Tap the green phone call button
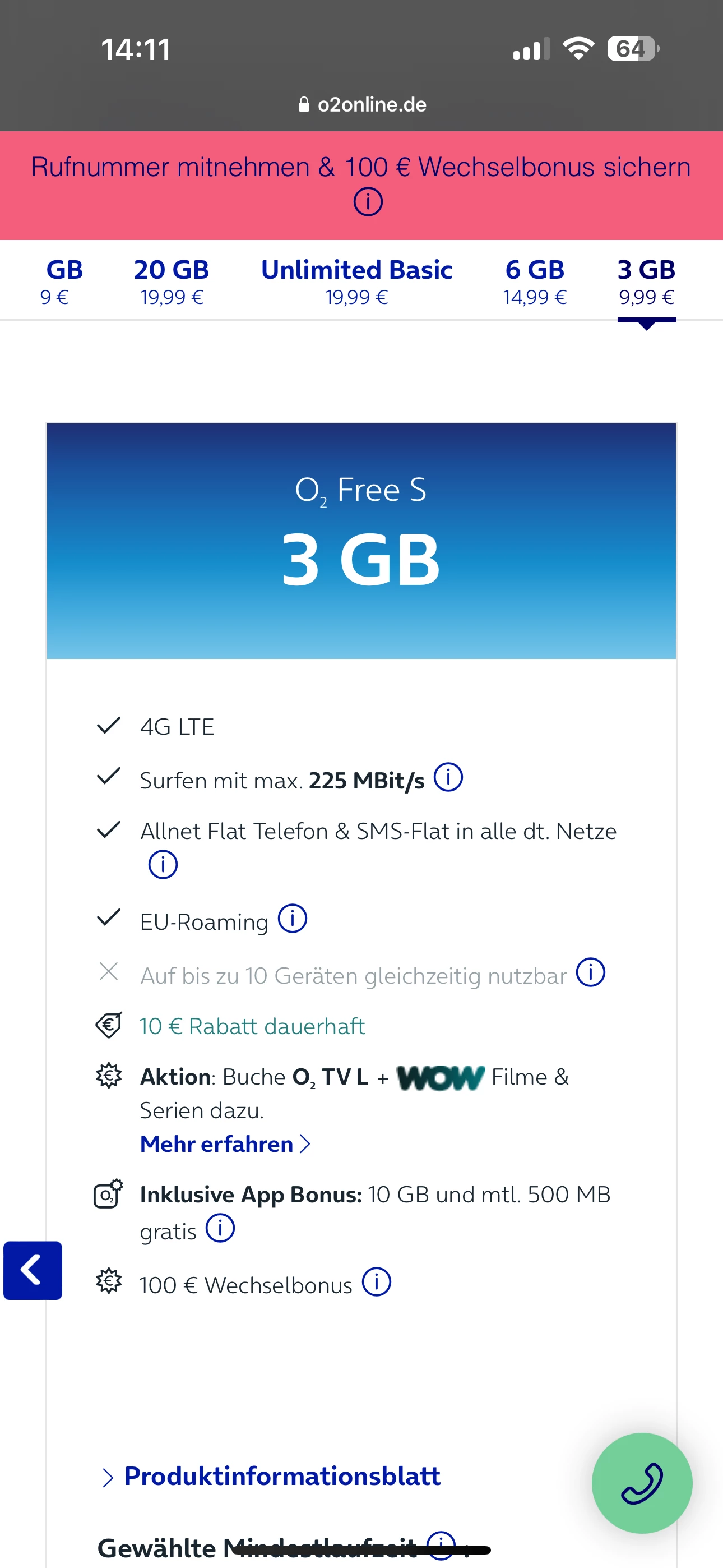 click(x=641, y=1483)
